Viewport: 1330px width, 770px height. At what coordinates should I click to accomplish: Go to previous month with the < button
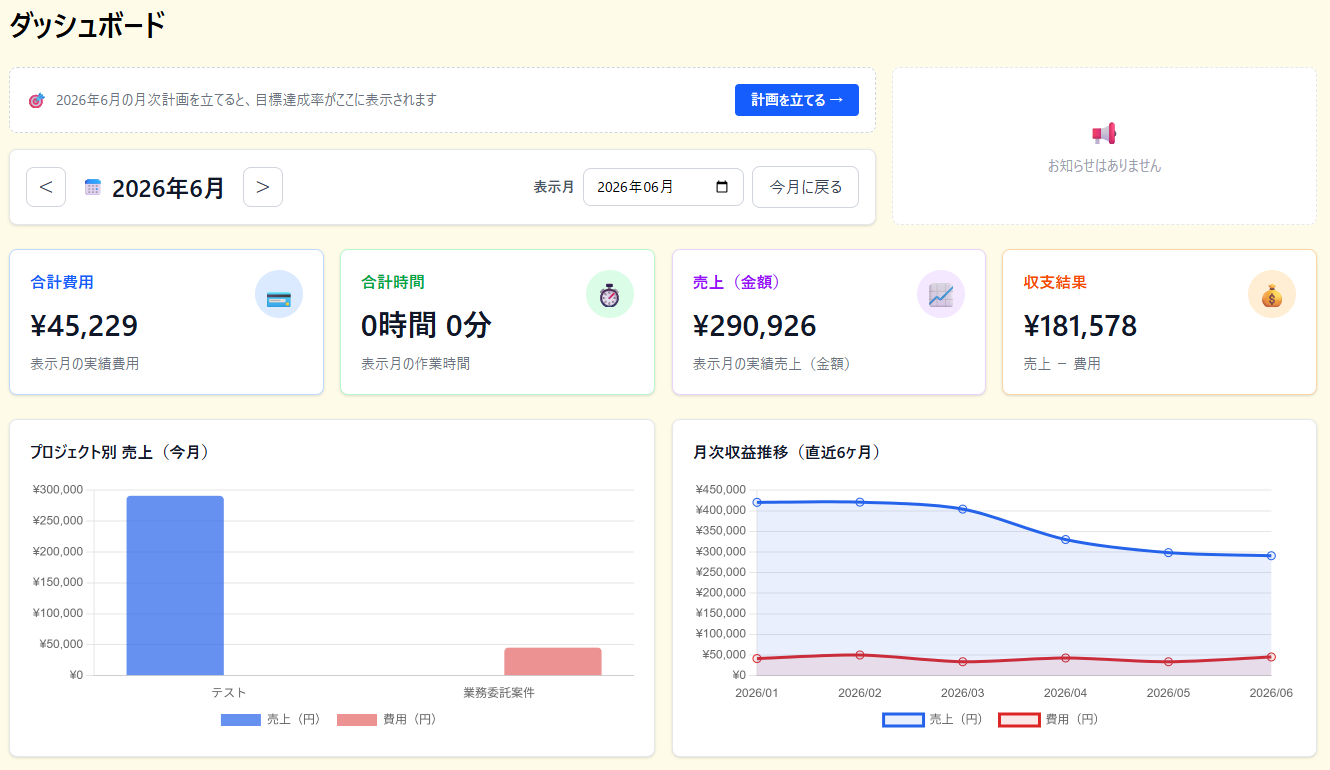coord(46,187)
